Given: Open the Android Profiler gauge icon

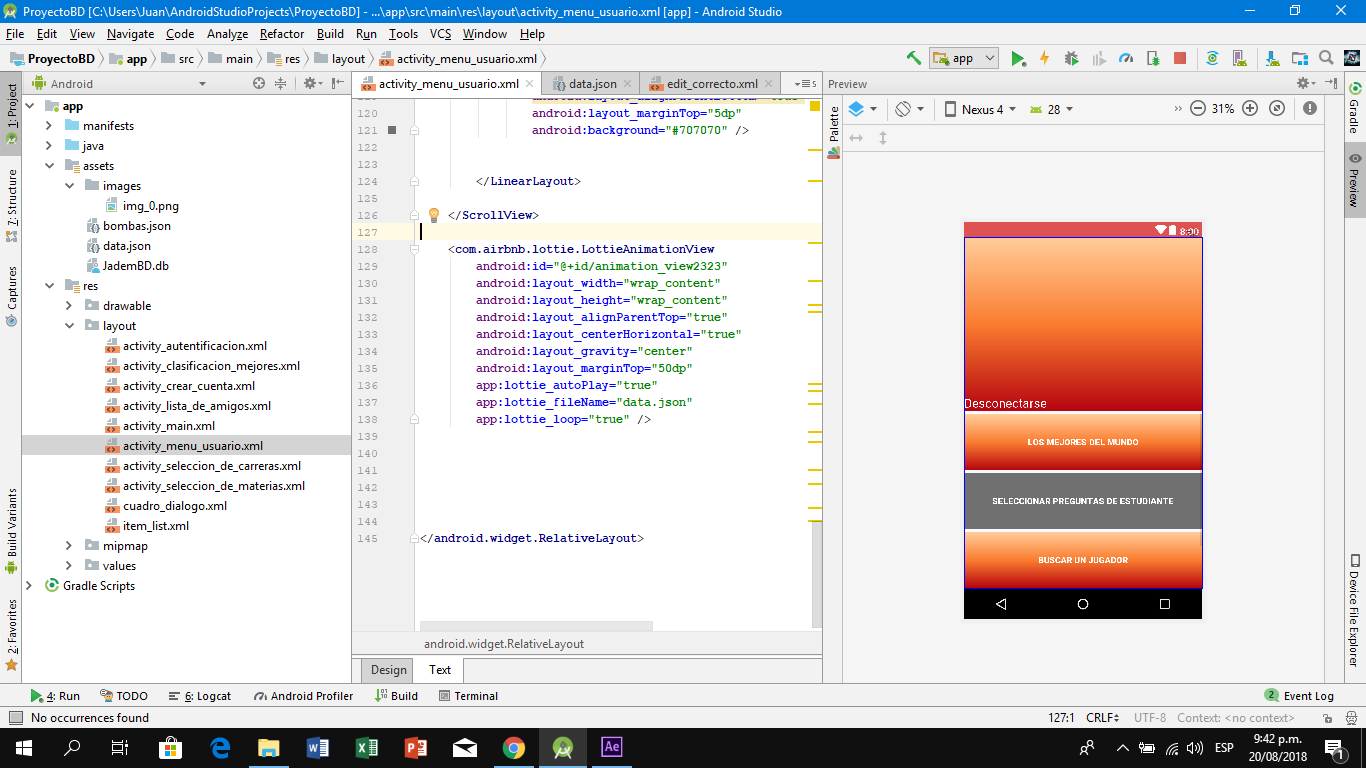Looking at the screenshot, I should tap(1126, 58).
